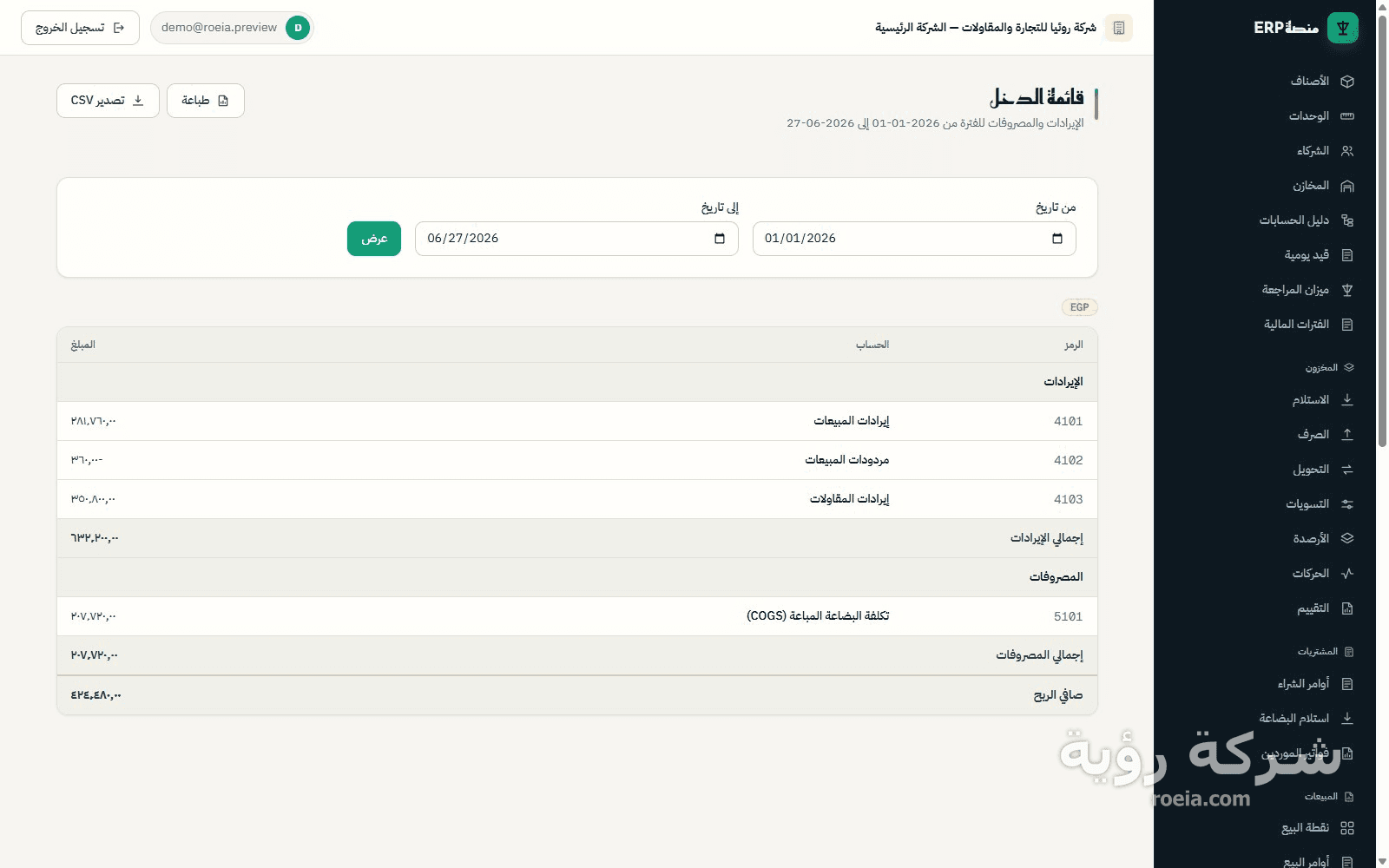Click the الأصناف box icon in sidebar
This screenshot has width=1389, height=868.
tap(1347, 82)
